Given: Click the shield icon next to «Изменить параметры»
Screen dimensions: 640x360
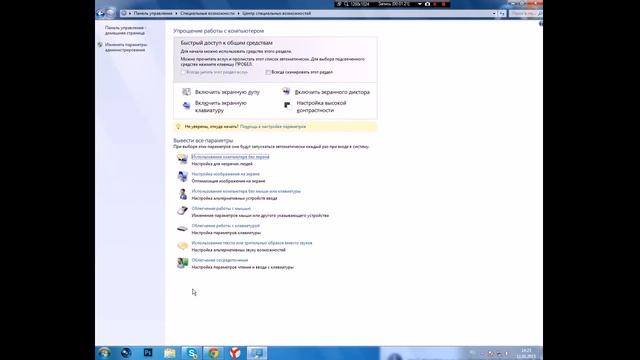Looking at the screenshot, I should (100, 45).
